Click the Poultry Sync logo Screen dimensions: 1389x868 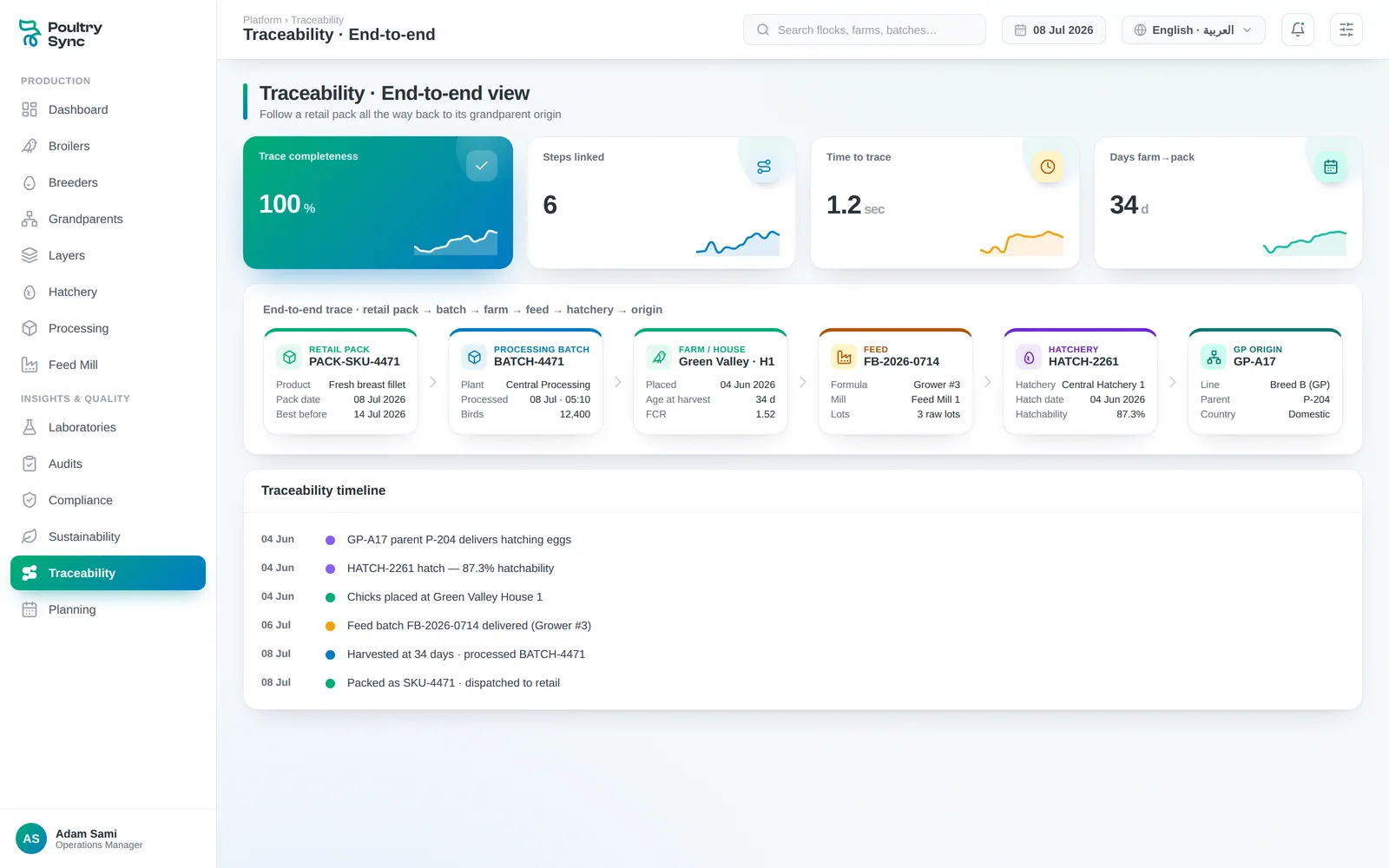[x=61, y=34]
